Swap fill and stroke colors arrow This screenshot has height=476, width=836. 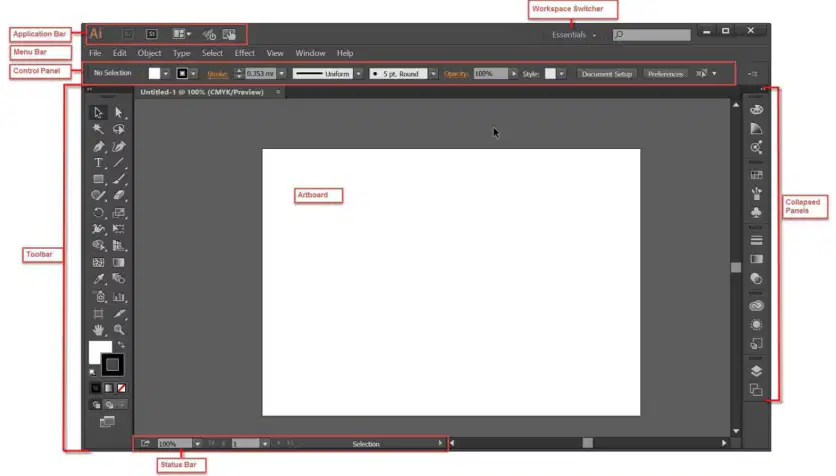pos(121,345)
